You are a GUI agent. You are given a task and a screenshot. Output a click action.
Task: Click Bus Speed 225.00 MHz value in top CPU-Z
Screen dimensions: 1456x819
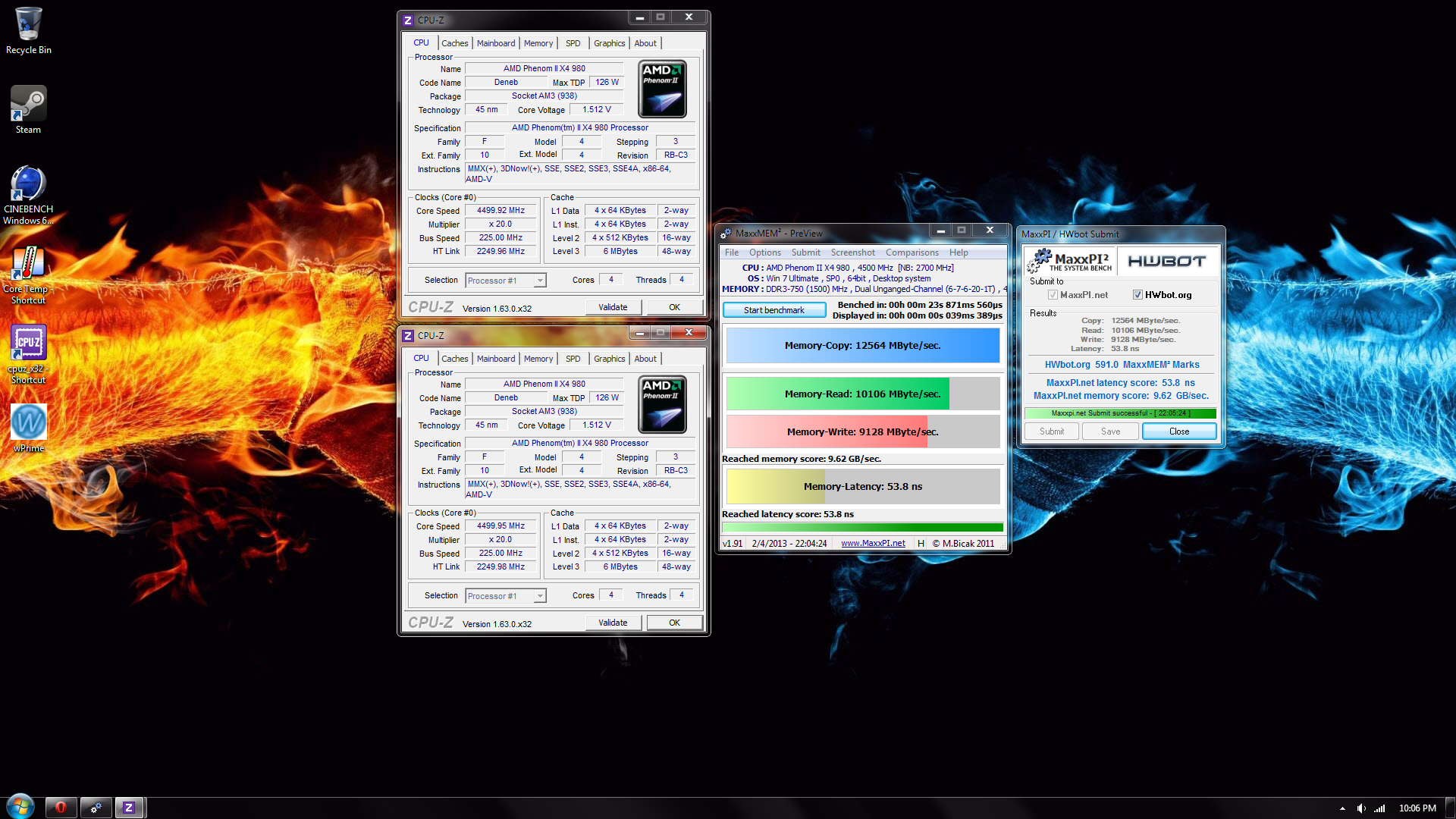point(500,238)
